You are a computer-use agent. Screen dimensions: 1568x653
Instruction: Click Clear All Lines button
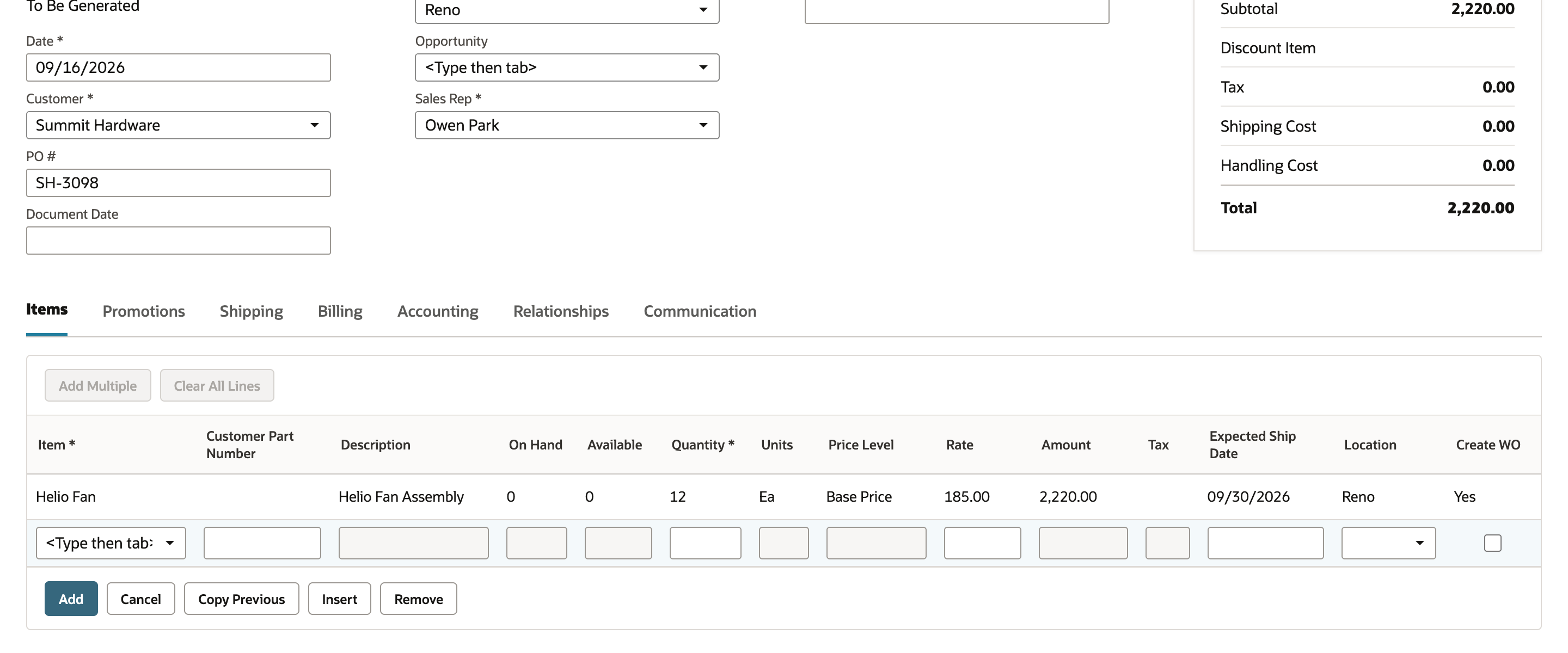[217, 385]
